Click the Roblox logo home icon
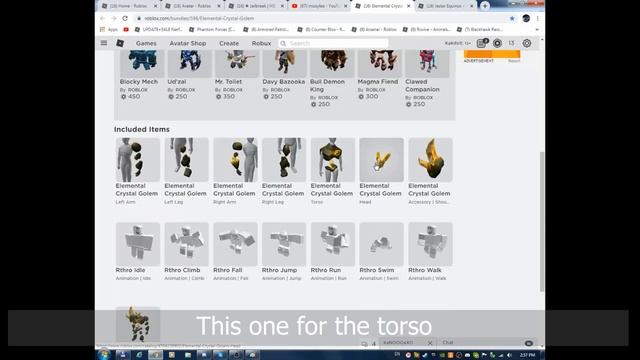The image size is (640, 360). coord(120,43)
